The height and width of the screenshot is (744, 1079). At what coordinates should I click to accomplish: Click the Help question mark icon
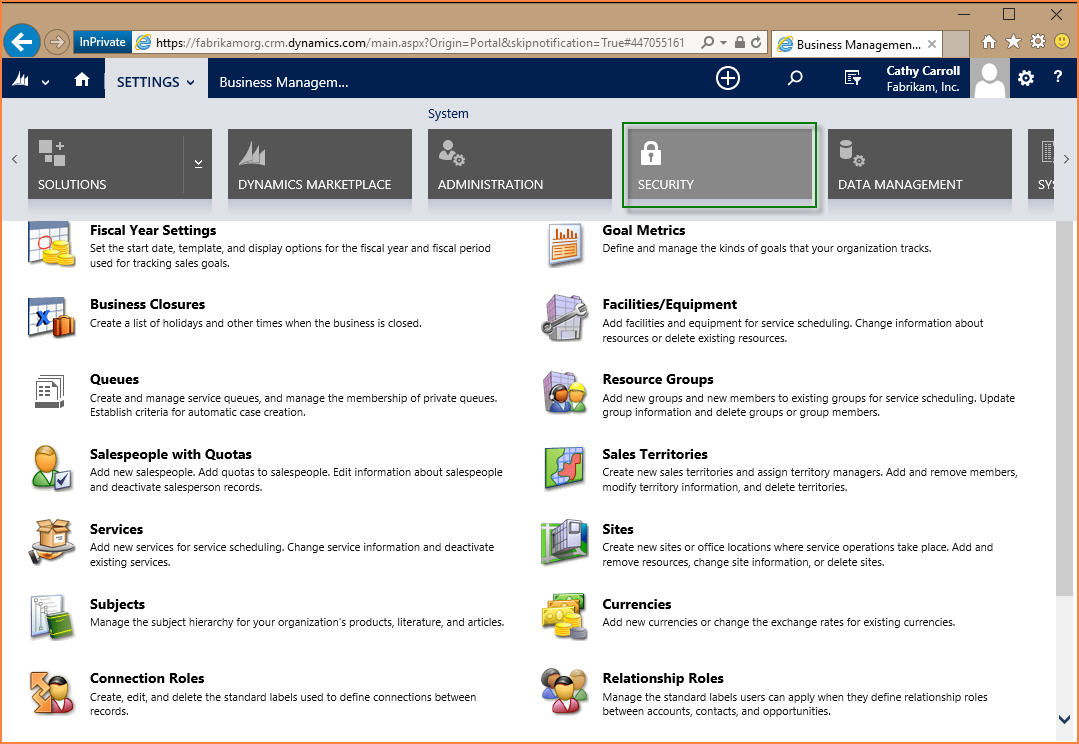1057,78
